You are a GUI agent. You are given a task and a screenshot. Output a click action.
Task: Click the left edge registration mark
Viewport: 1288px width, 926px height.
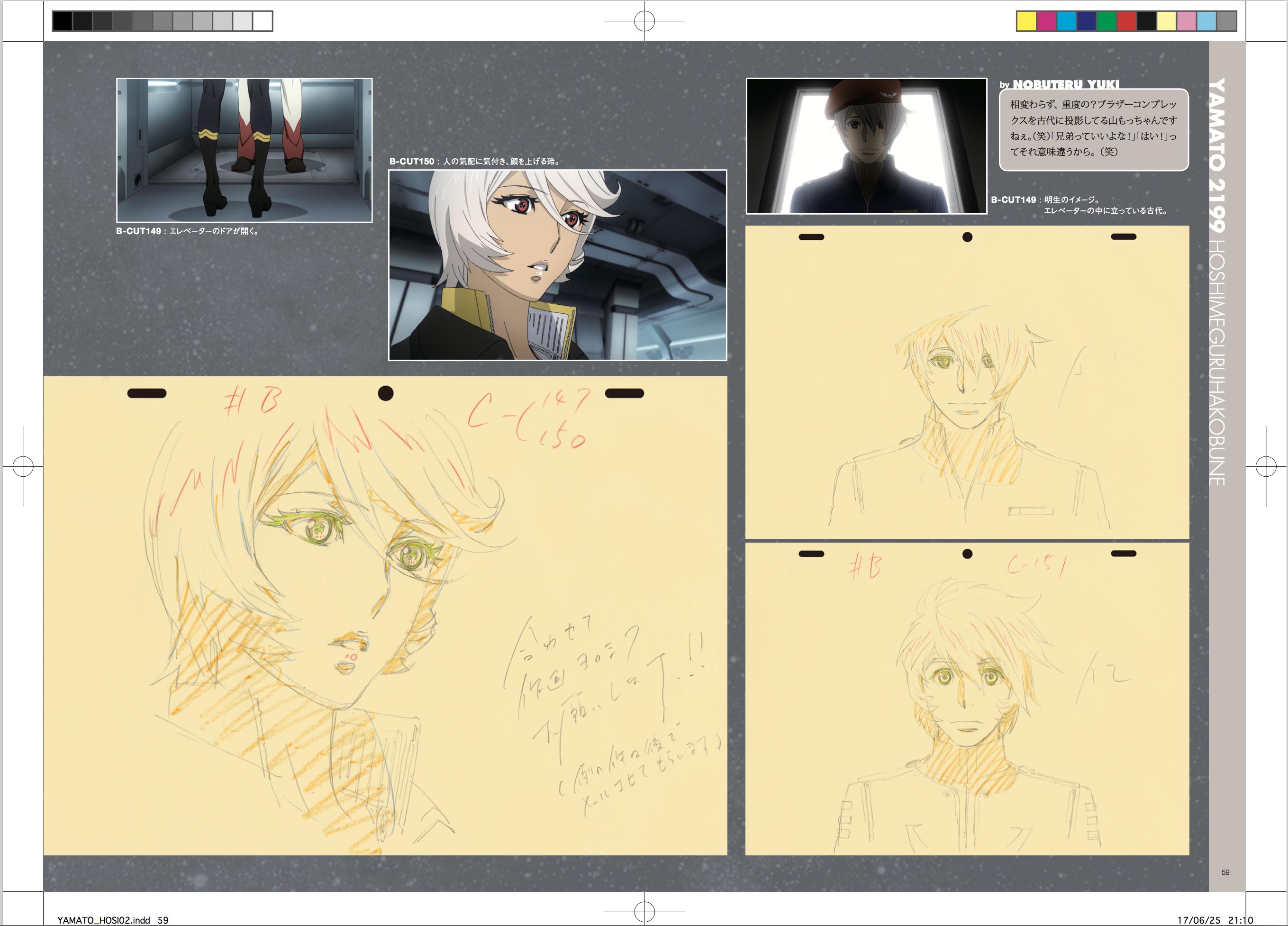tap(23, 466)
